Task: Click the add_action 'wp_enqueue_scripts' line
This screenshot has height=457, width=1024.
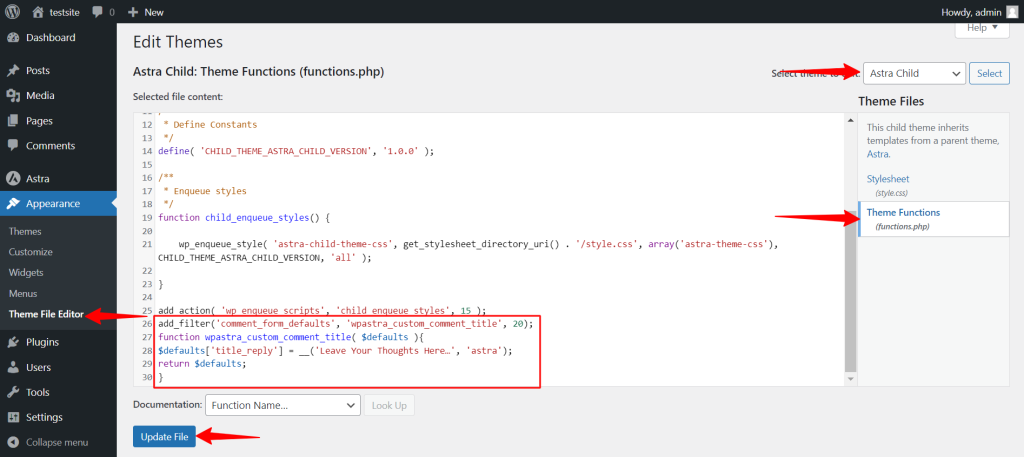Action: [323, 311]
